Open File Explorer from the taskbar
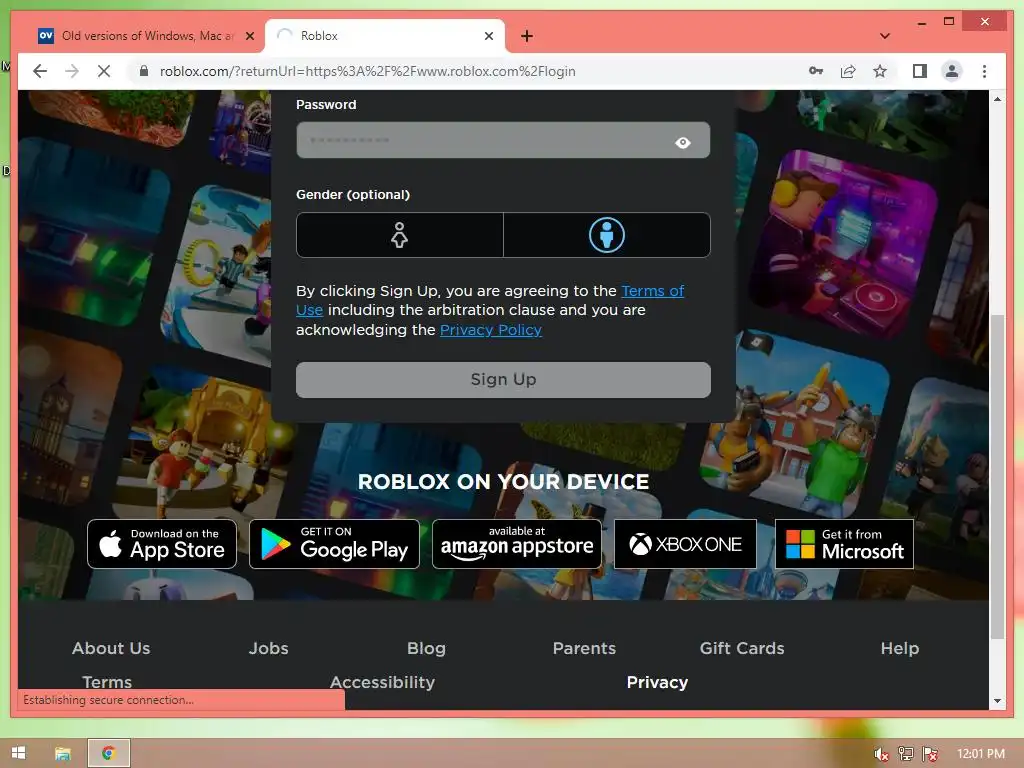Screen dimensions: 1024x768 [x=63, y=753]
